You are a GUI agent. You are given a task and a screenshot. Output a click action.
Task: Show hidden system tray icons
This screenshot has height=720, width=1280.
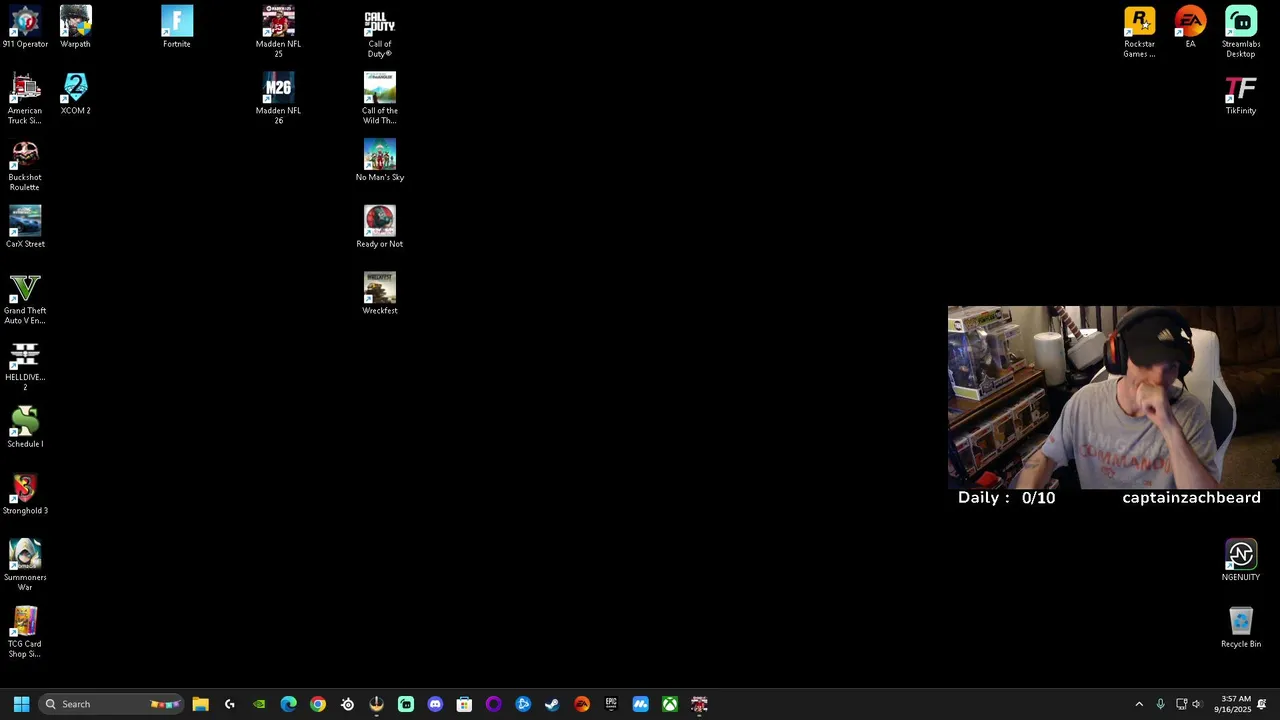(1139, 704)
